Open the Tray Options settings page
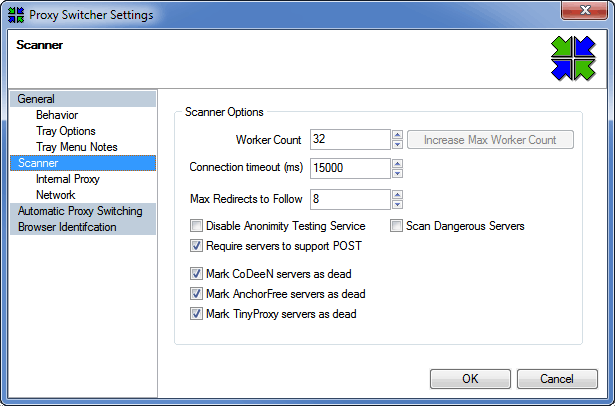The height and width of the screenshot is (406, 615). point(66,131)
